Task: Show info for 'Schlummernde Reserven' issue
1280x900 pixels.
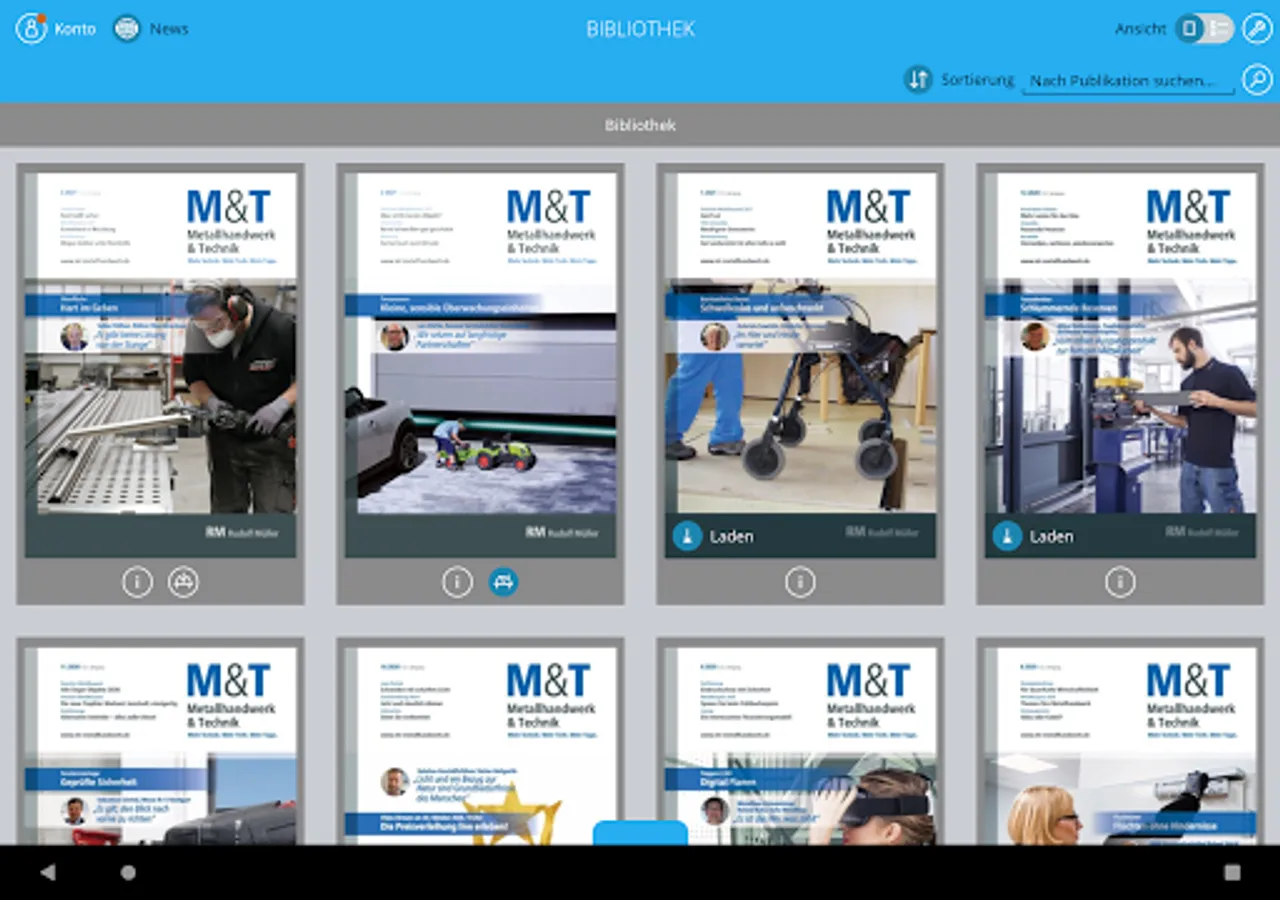Action: [x=1120, y=582]
